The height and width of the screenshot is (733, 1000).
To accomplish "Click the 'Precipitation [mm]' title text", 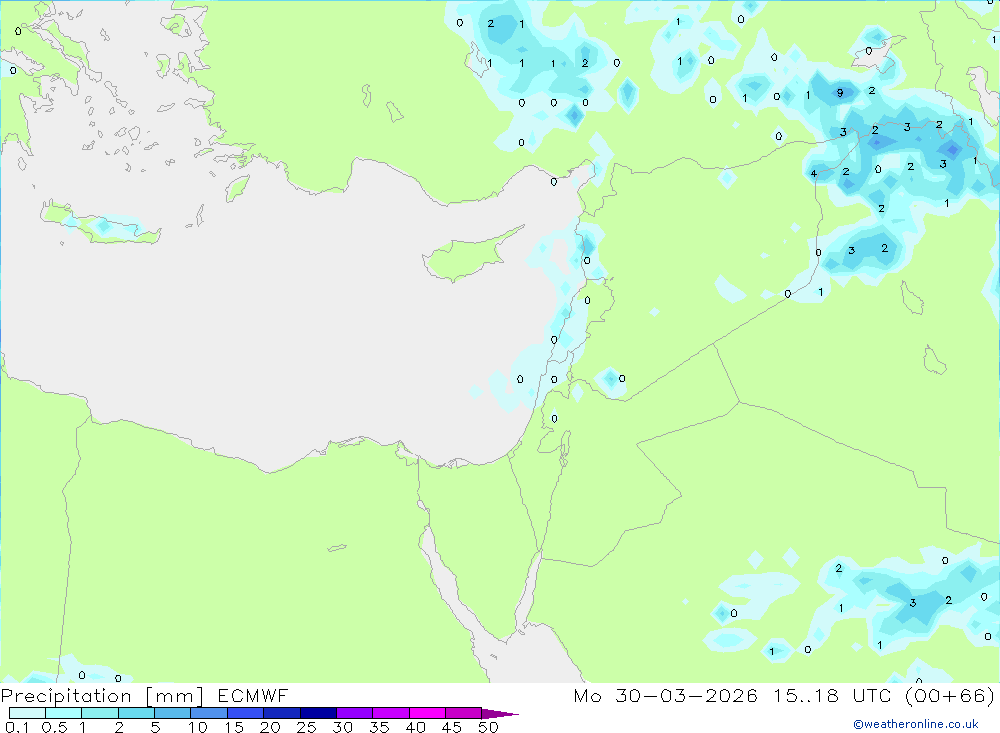I will click(x=102, y=696).
